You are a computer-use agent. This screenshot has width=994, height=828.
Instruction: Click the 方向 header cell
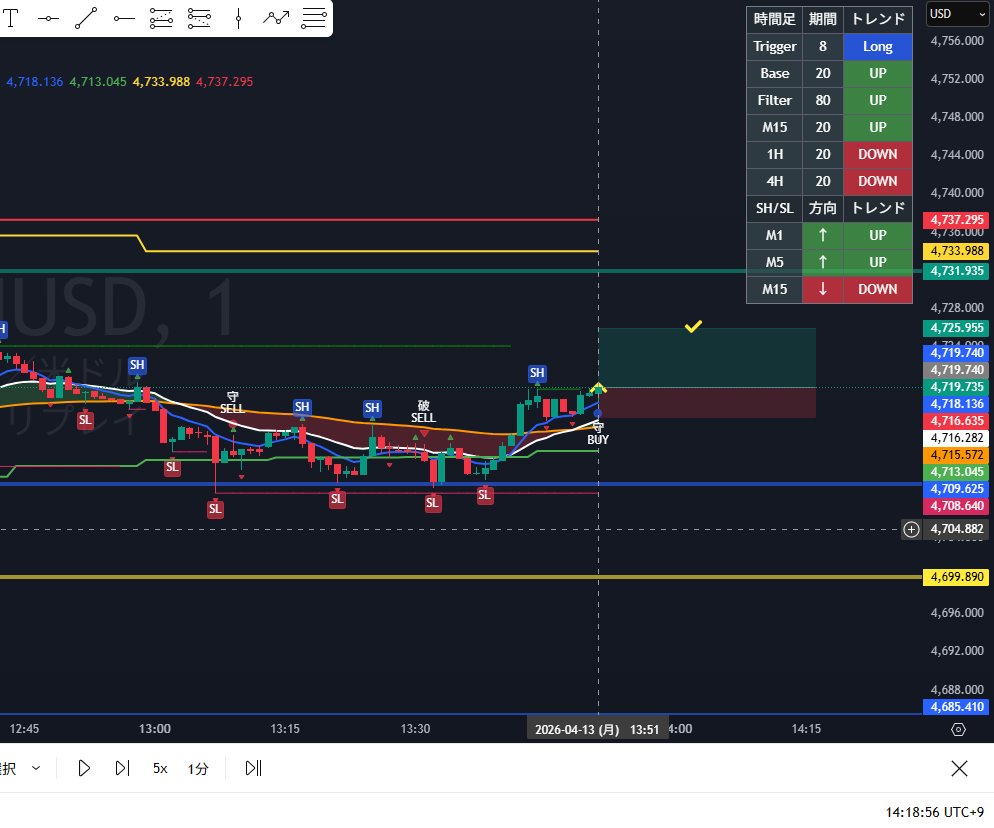click(x=823, y=208)
